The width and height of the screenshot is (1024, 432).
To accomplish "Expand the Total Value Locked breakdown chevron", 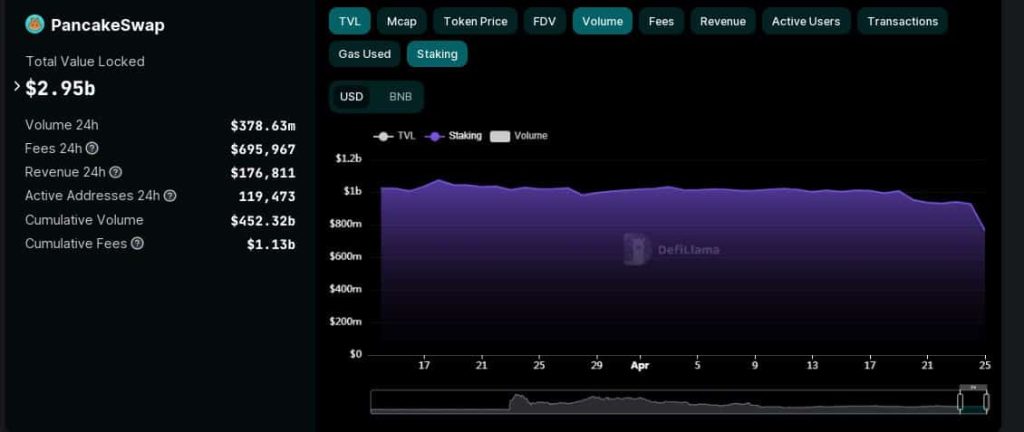I will (x=17, y=87).
